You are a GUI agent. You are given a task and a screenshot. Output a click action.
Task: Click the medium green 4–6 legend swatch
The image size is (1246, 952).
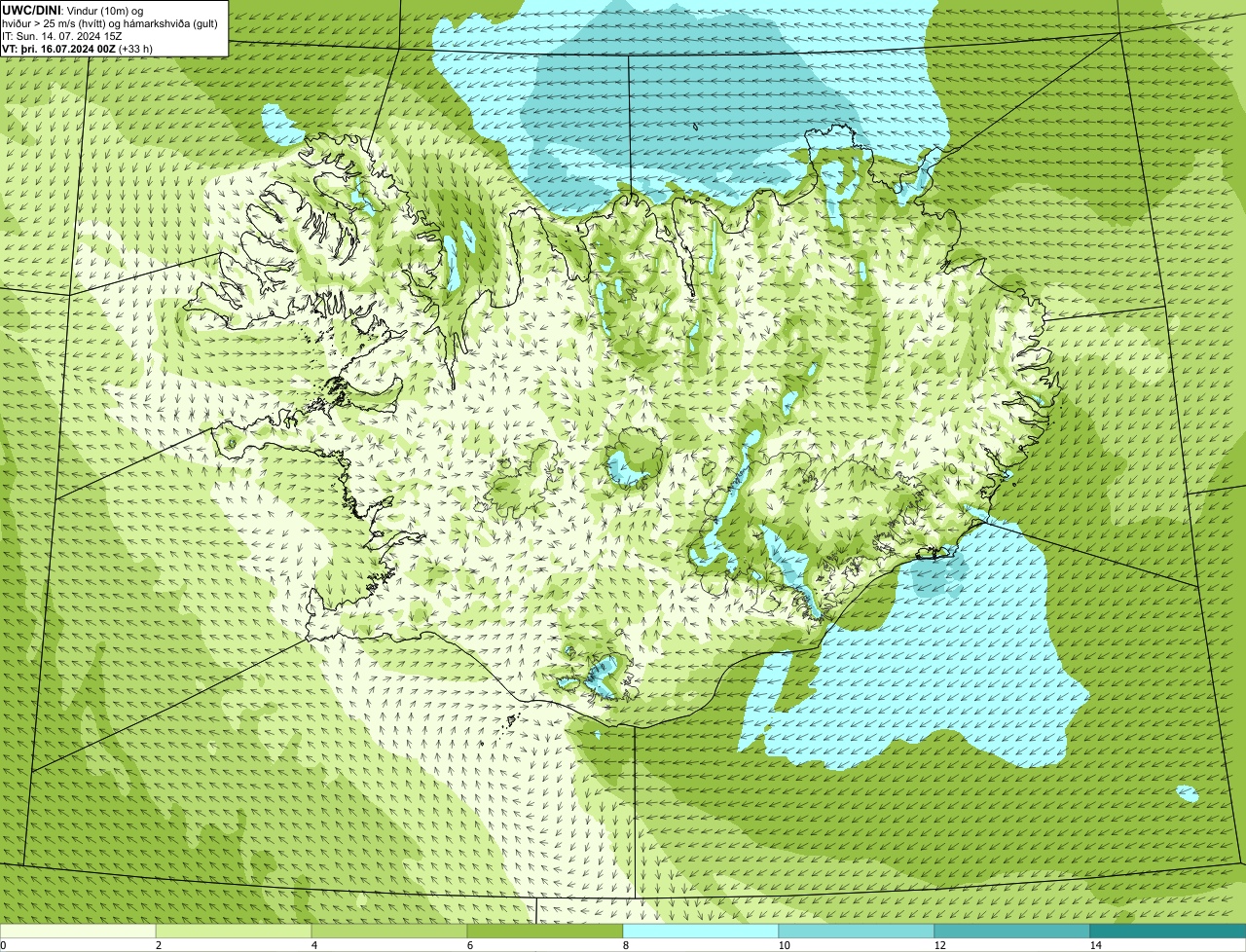coord(389,932)
